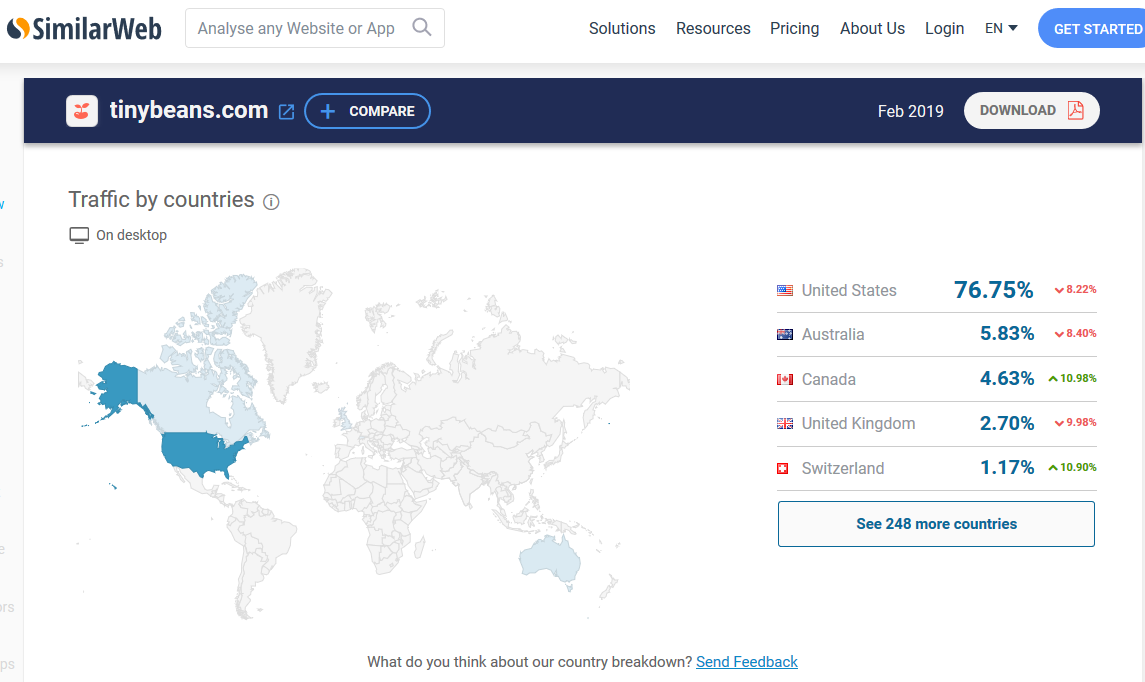Click the tinybeans.com site title
This screenshot has height=682, width=1145.
pos(188,110)
